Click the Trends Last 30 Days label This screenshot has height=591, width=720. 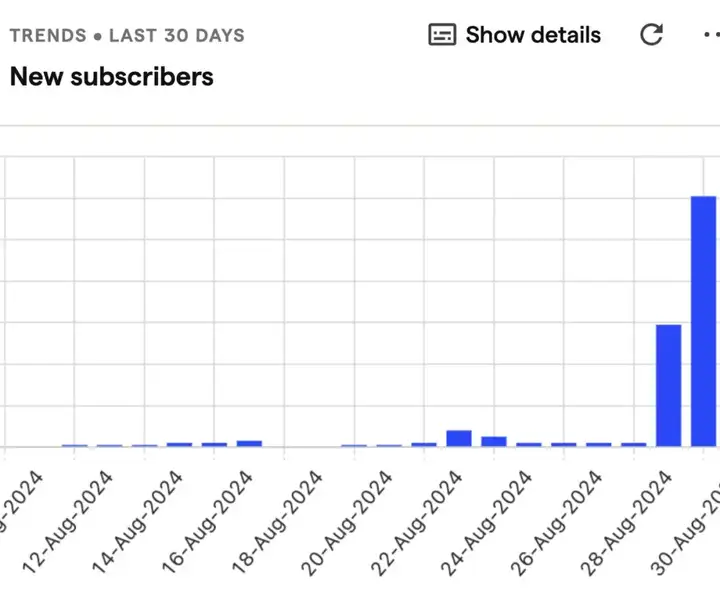[127, 35]
